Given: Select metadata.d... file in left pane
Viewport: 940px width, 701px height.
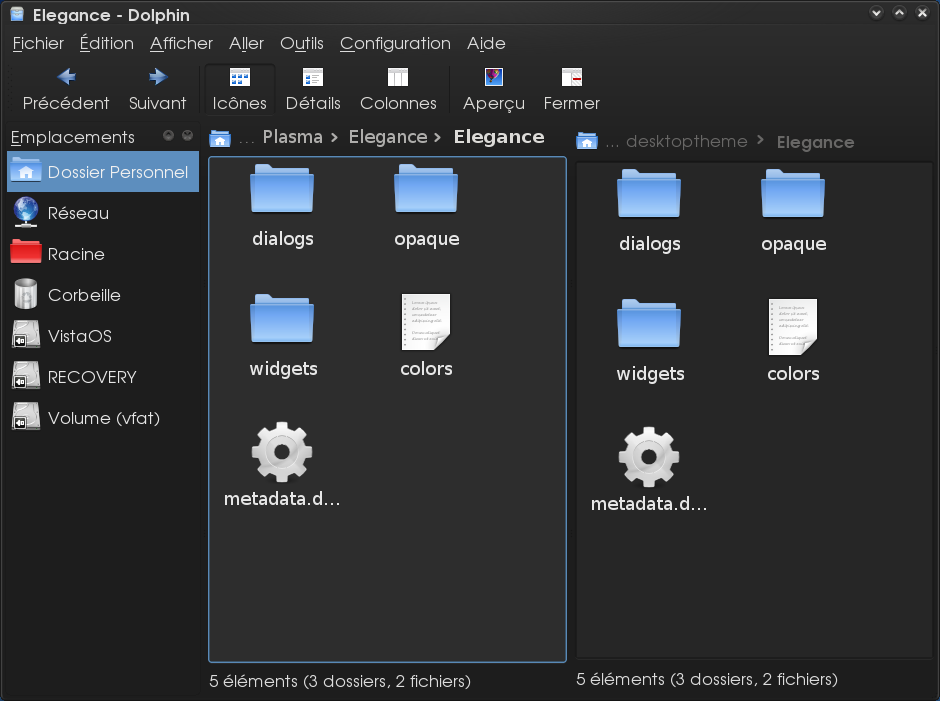Looking at the screenshot, I should point(282,465).
